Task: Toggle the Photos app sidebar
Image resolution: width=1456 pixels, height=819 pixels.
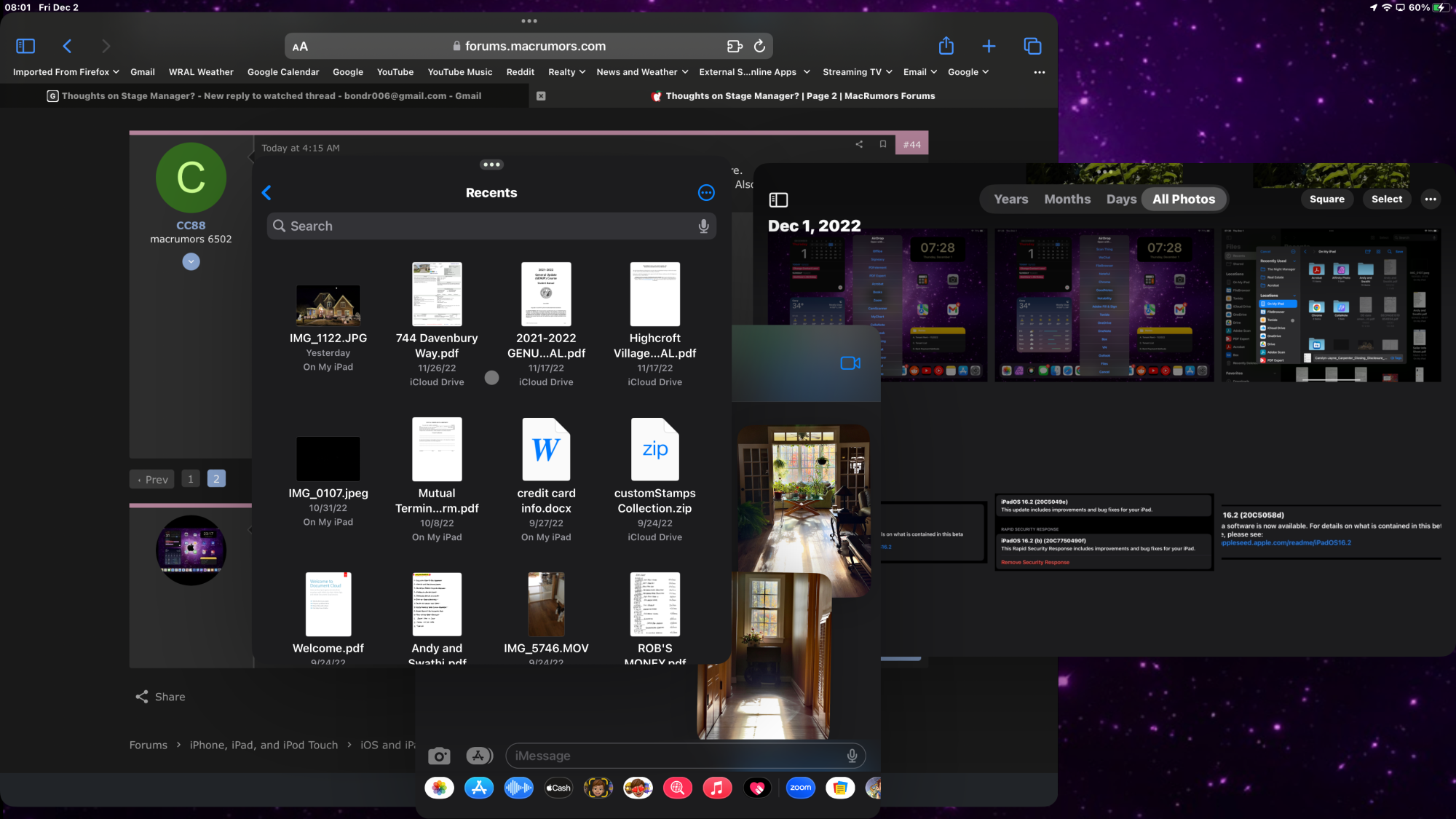Action: point(778,199)
